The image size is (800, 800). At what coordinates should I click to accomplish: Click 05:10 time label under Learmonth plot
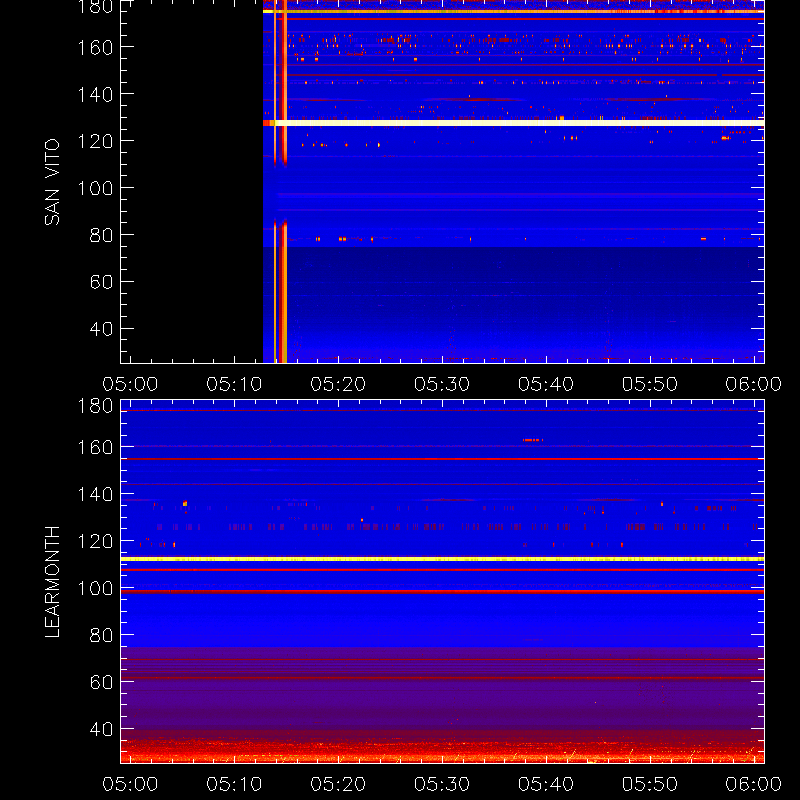click(x=234, y=784)
